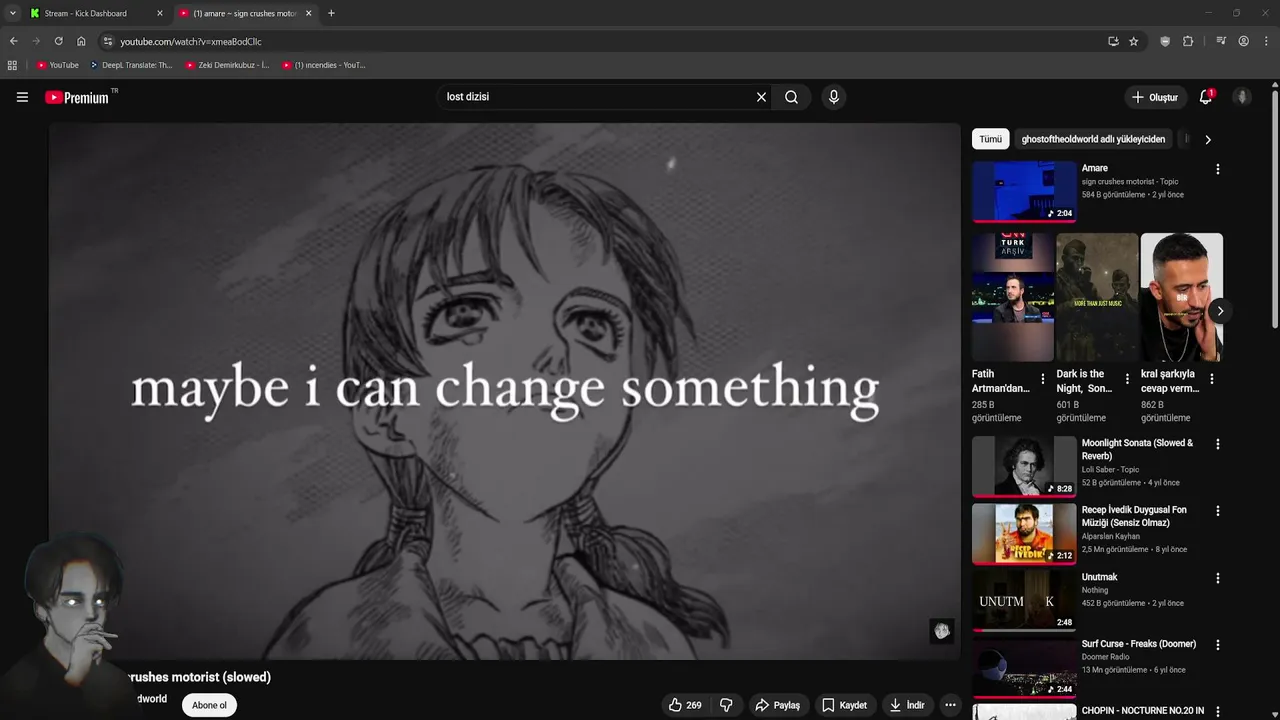Screen dimensions: 1280x720
Task: Open Dark is the Night short thumbnail
Action: [1097, 297]
